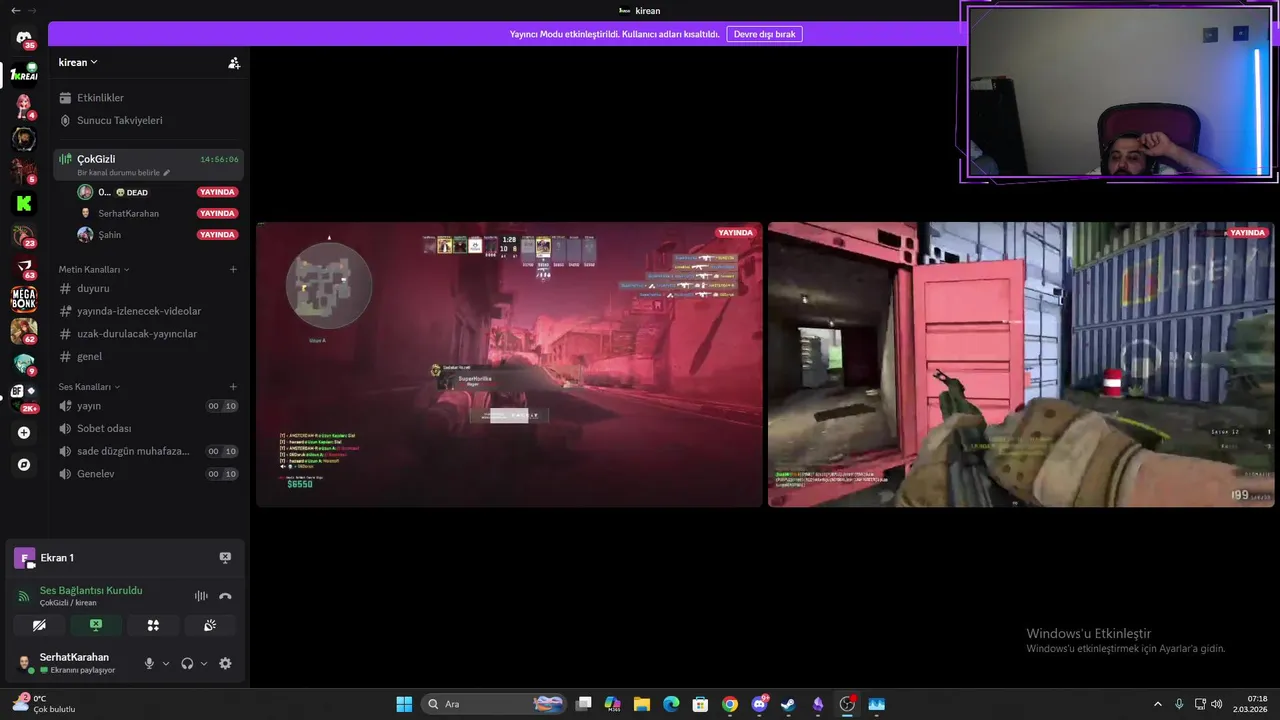Image resolution: width=1280 pixels, height=720 pixels.
Task: Open noise suppression waveform icon
Action: click(x=201, y=596)
